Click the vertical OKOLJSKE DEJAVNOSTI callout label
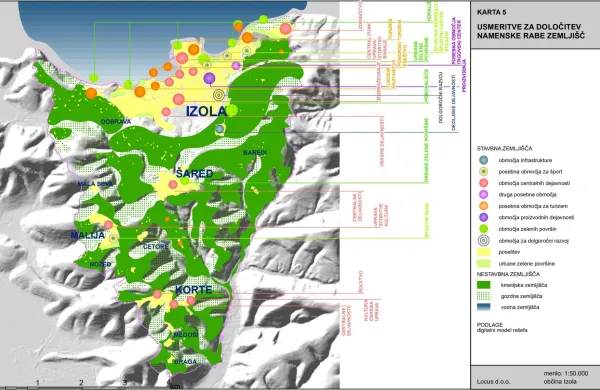Screen dimensions: 600x390 pos(454,103)
